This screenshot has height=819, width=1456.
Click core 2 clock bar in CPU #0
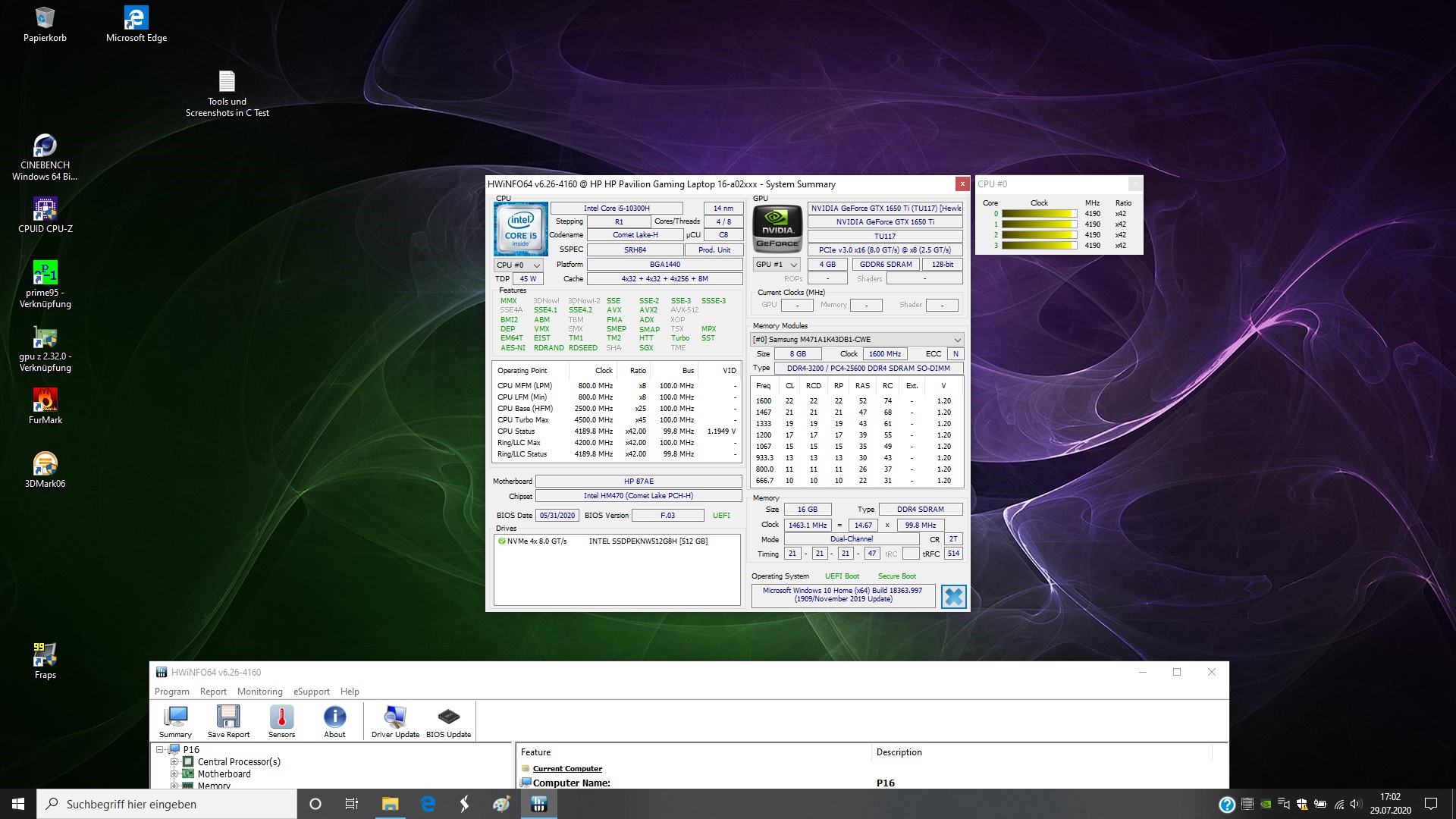(x=1039, y=235)
